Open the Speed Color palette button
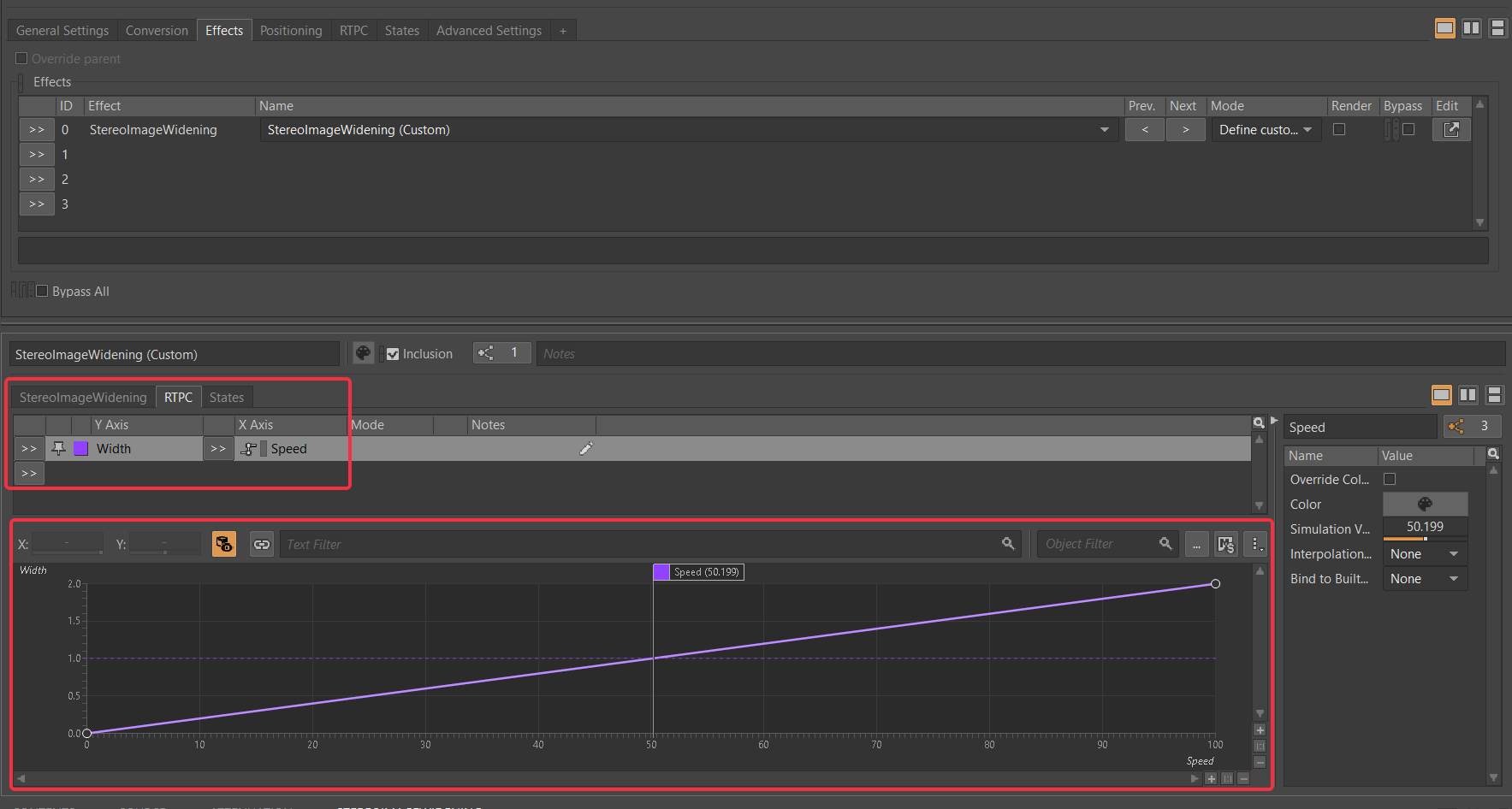The image size is (1512, 809). tap(1425, 504)
